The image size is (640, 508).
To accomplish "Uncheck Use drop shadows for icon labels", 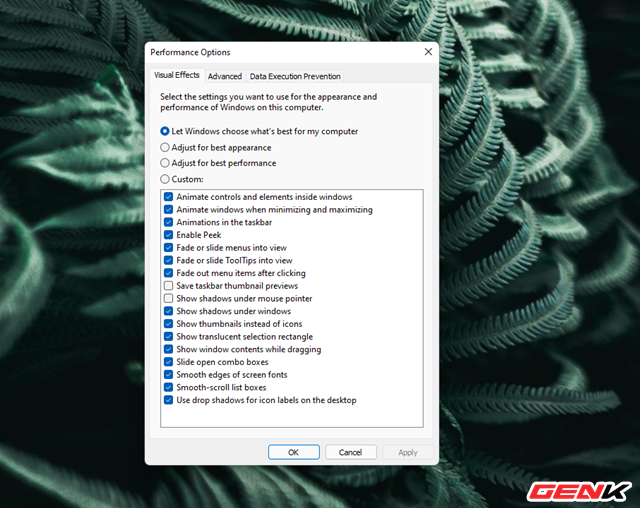I will [x=169, y=400].
